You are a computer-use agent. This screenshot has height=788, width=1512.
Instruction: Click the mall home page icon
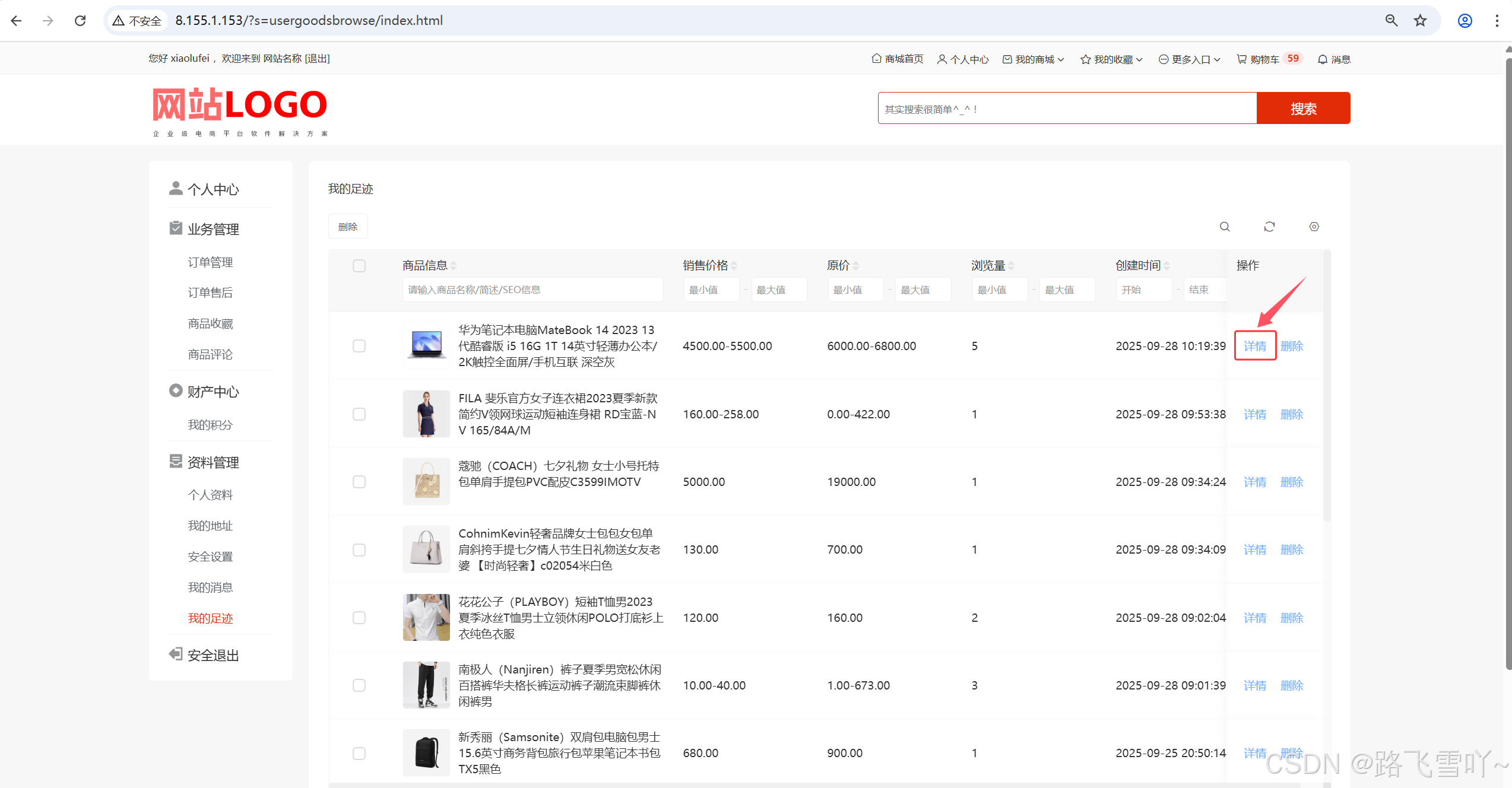pyautogui.click(x=876, y=59)
